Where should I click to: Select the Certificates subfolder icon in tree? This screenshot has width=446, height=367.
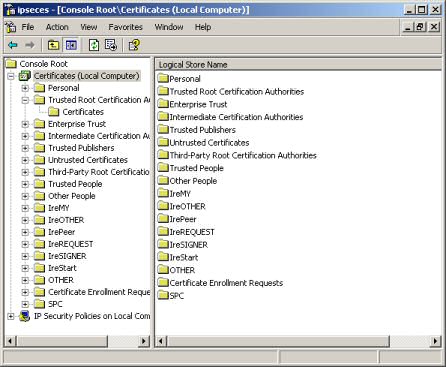pyautogui.click(x=53, y=112)
